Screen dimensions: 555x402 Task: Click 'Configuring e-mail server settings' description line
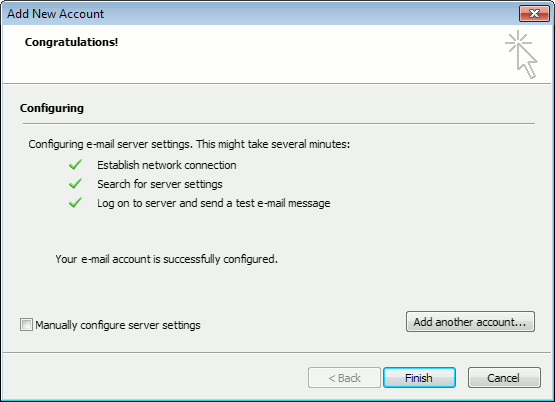click(x=189, y=144)
